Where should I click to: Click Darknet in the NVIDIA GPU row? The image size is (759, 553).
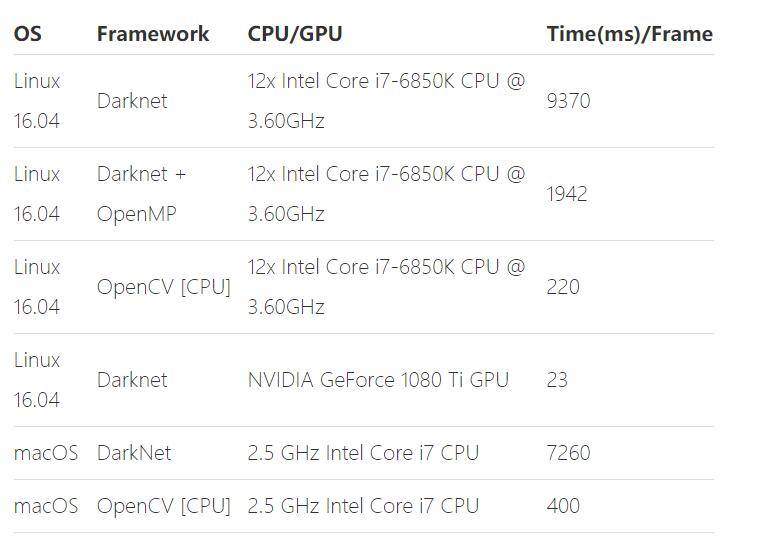tap(132, 380)
